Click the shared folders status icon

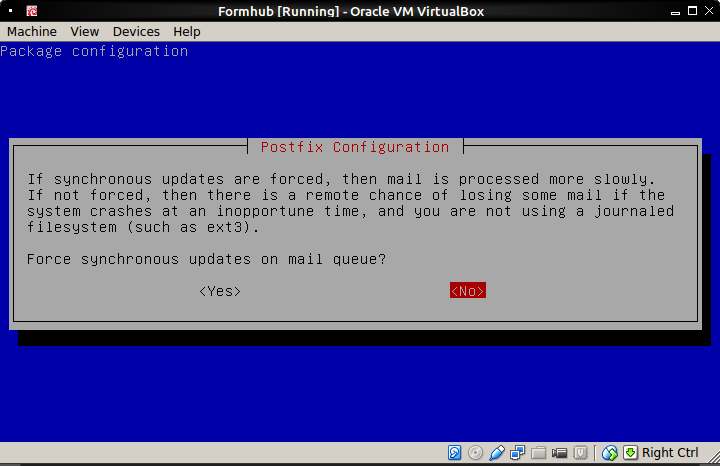coord(538,453)
